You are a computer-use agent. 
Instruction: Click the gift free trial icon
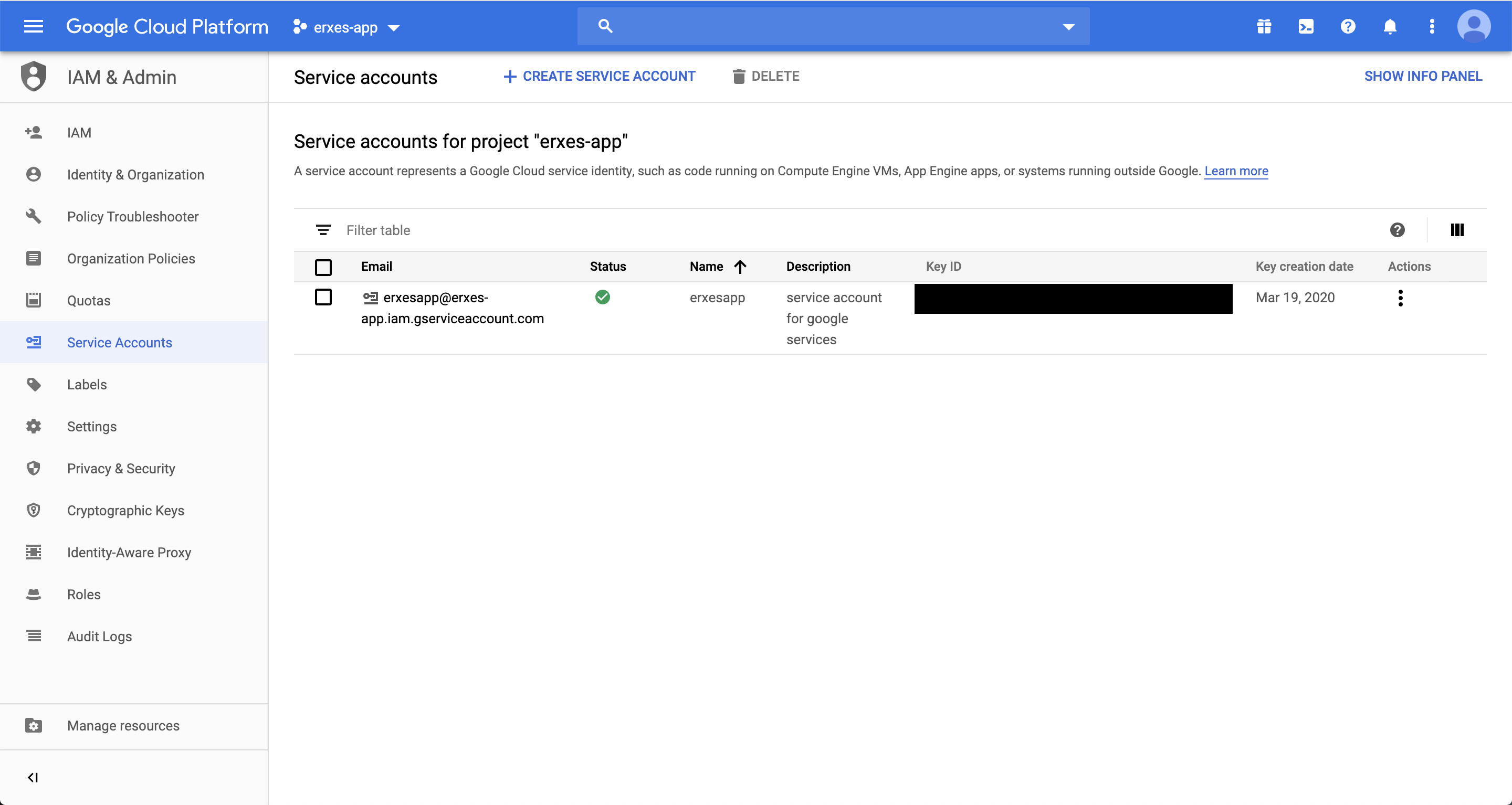(x=1264, y=26)
